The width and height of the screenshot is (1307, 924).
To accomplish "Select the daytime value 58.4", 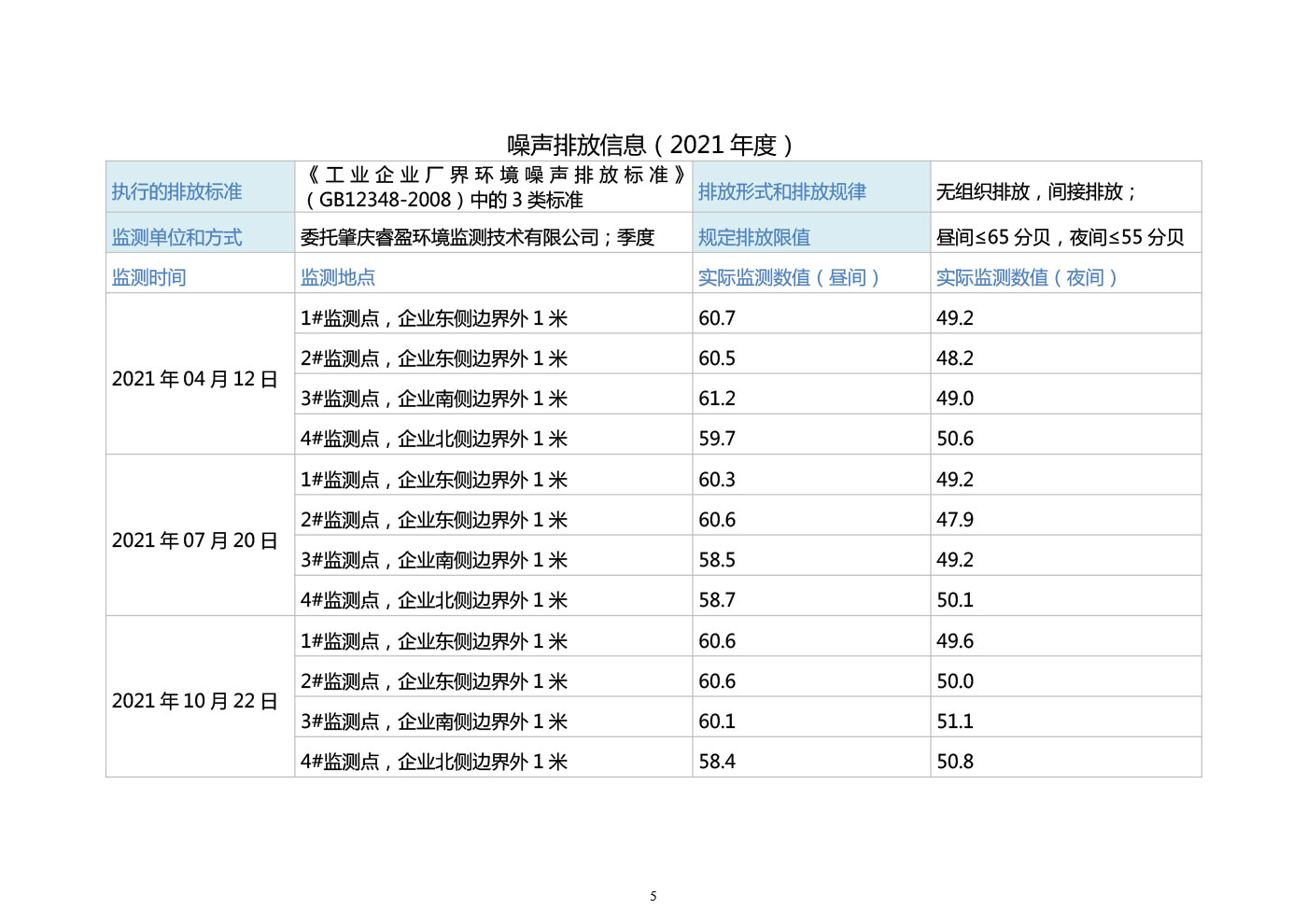I will [x=811, y=757].
